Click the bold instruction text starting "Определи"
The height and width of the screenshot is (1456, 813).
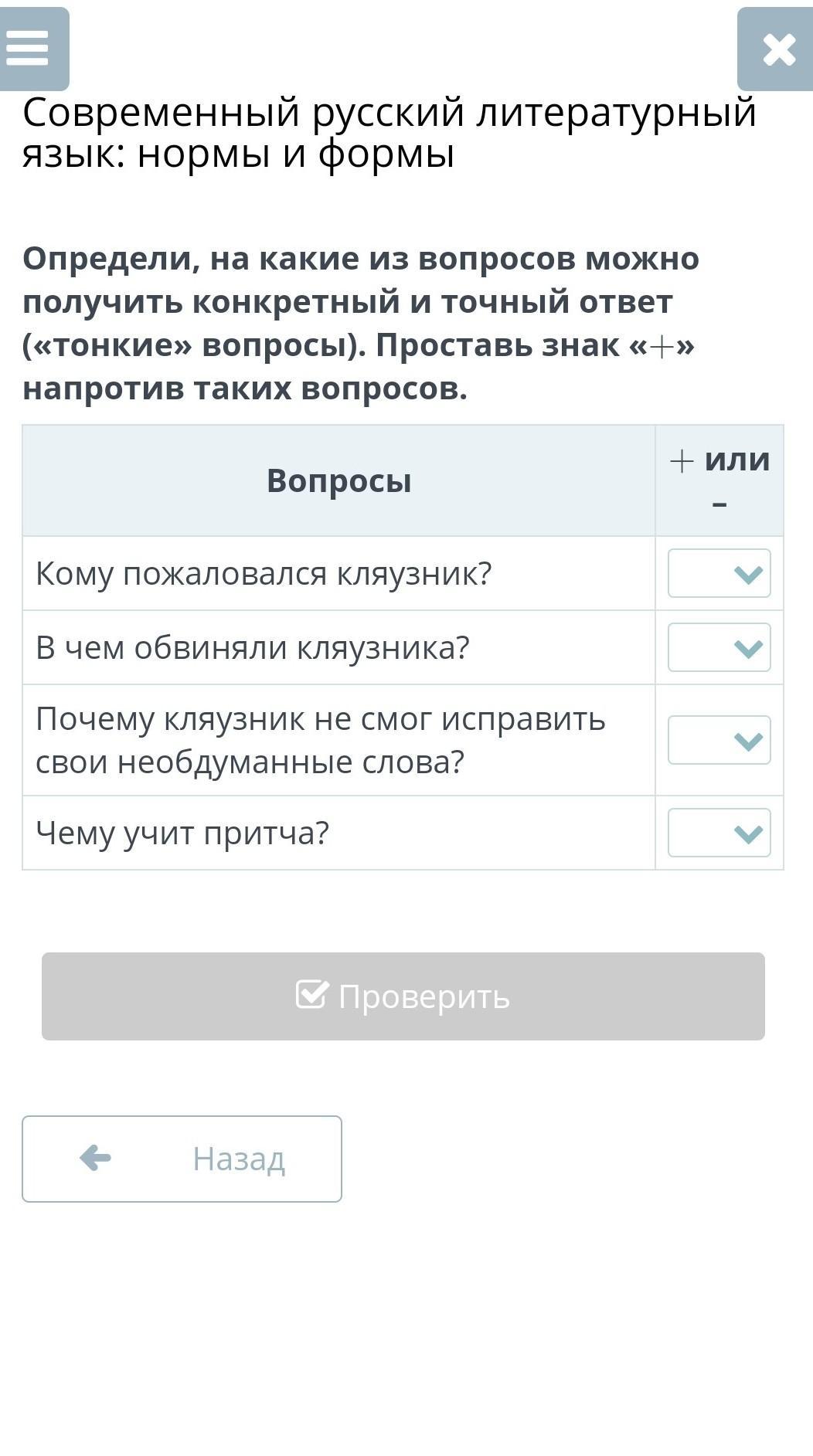click(360, 323)
